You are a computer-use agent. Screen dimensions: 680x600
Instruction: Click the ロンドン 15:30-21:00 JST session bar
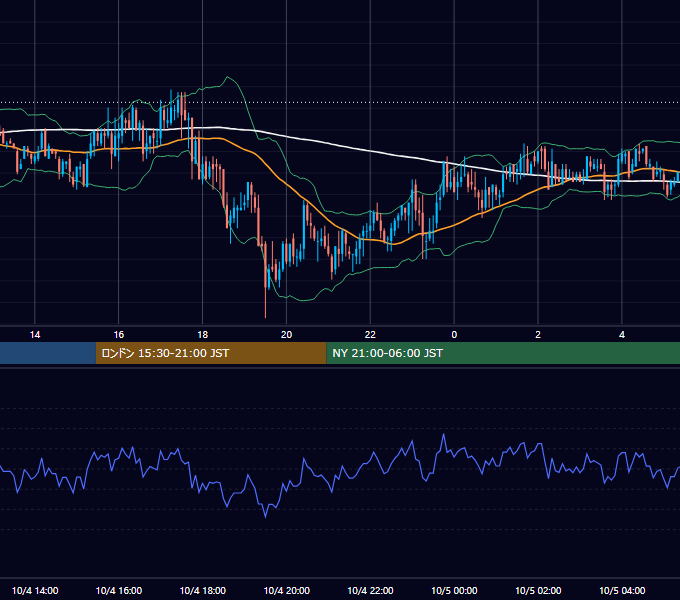(211, 353)
